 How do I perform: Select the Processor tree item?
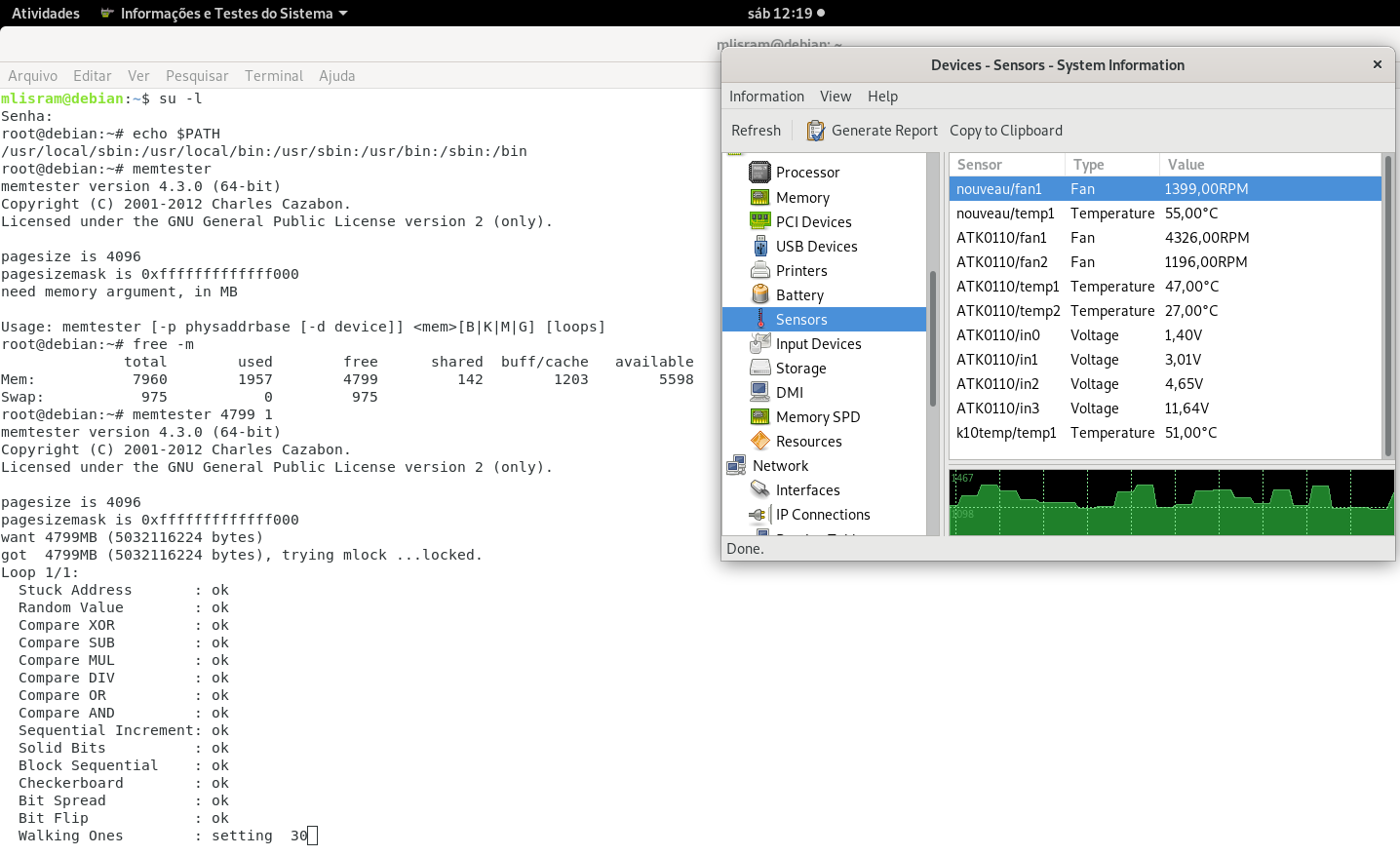824,173
